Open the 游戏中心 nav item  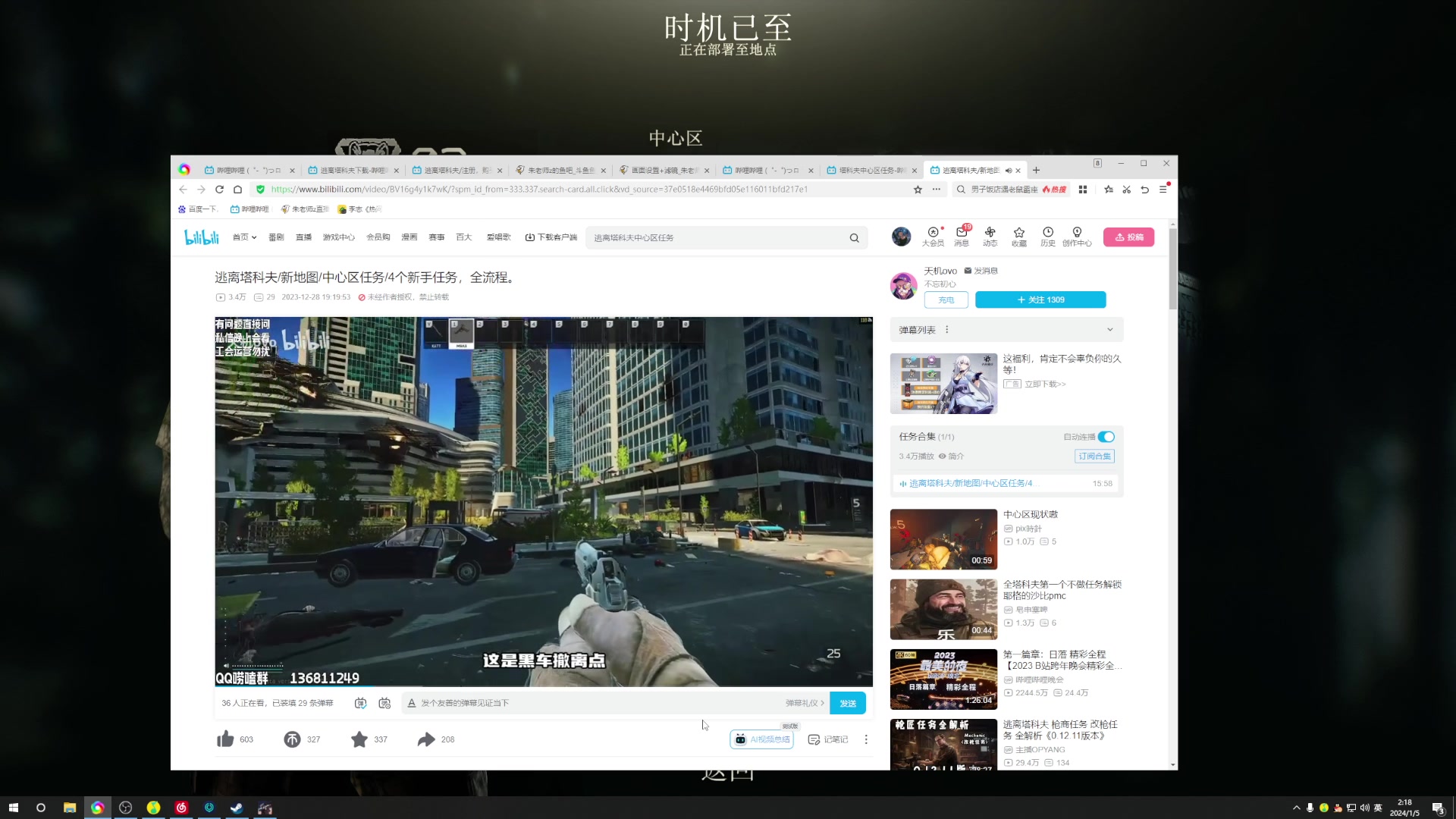coord(338,237)
